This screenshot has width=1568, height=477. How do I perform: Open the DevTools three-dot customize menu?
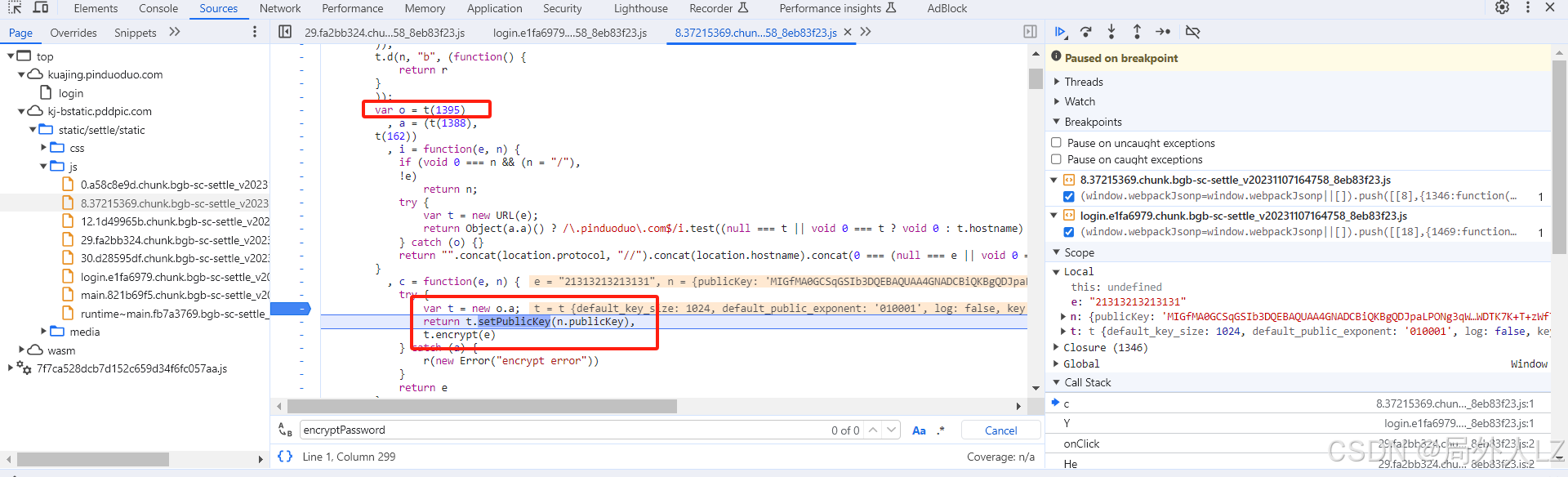(1528, 7)
